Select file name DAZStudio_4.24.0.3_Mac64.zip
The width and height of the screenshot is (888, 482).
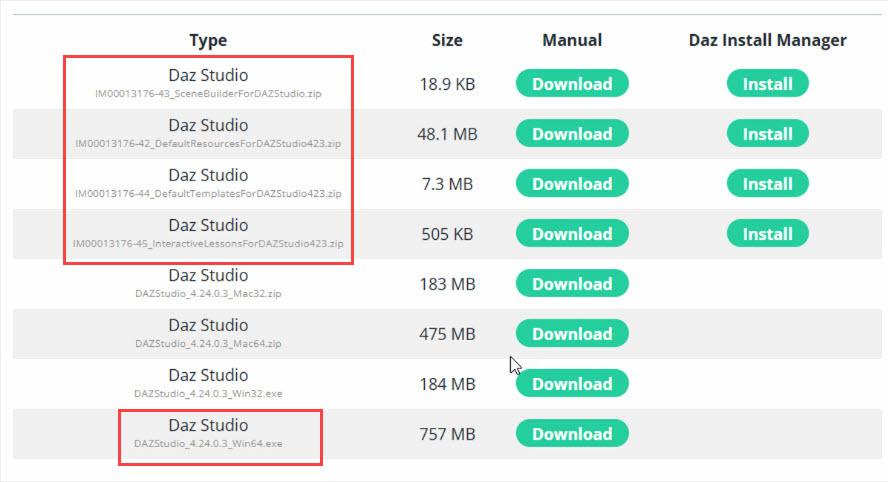click(208, 343)
